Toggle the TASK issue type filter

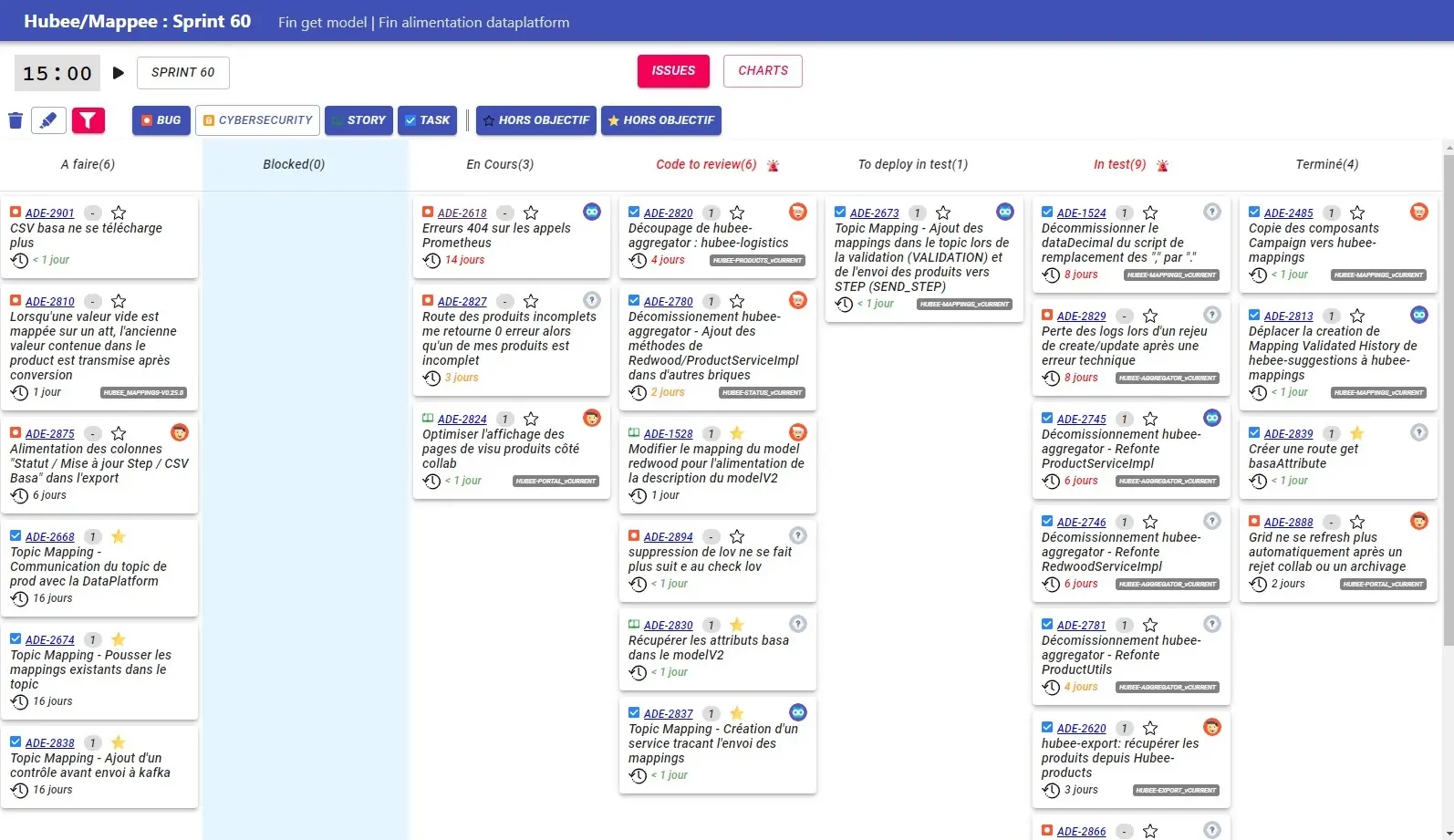pyautogui.click(x=427, y=120)
